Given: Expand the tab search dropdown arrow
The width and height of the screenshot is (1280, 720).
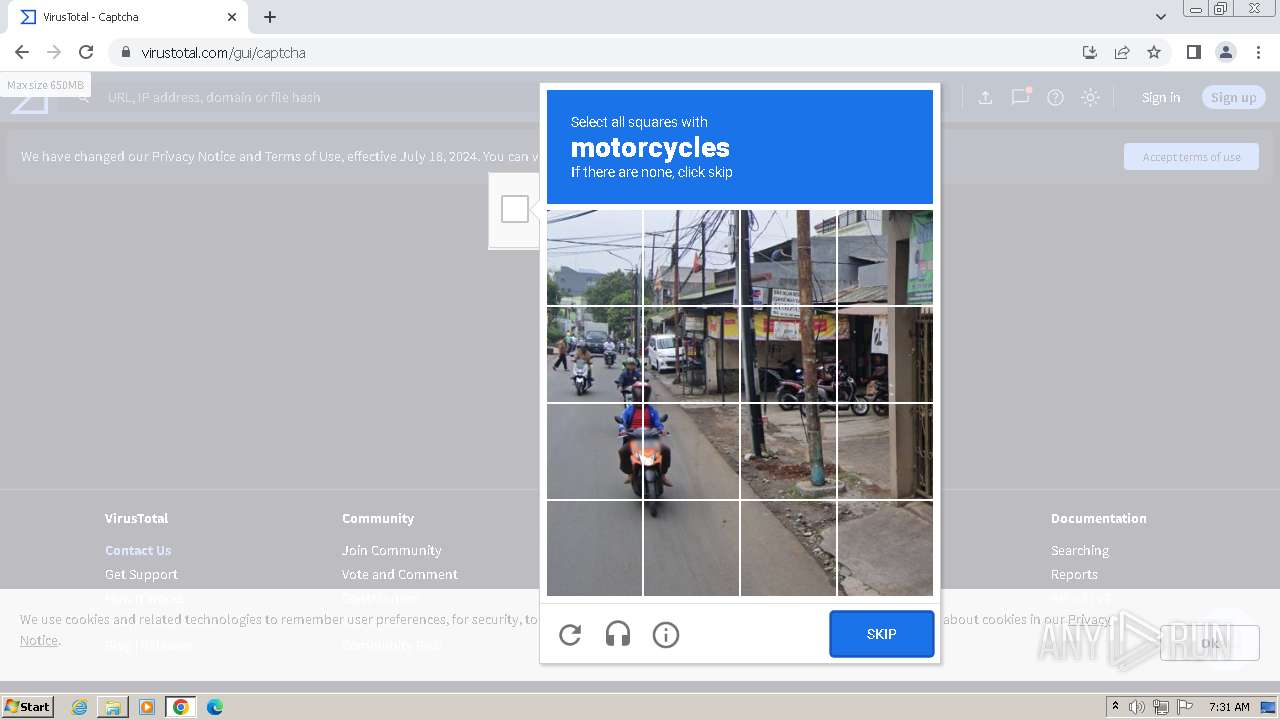Looking at the screenshot, I should pyautogui.click(x=1160, y=17).
